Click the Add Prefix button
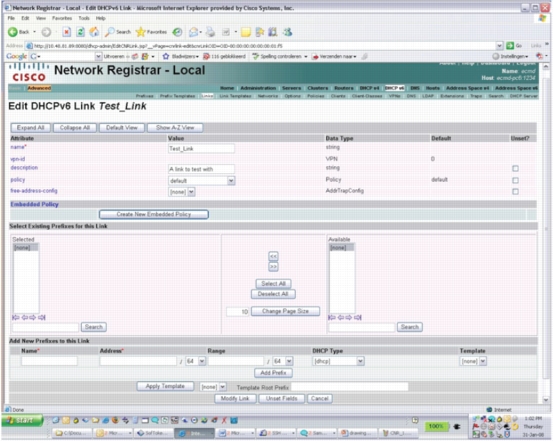Image resolution: width=554 pixels, height=443 pixels. pos(273,373)
